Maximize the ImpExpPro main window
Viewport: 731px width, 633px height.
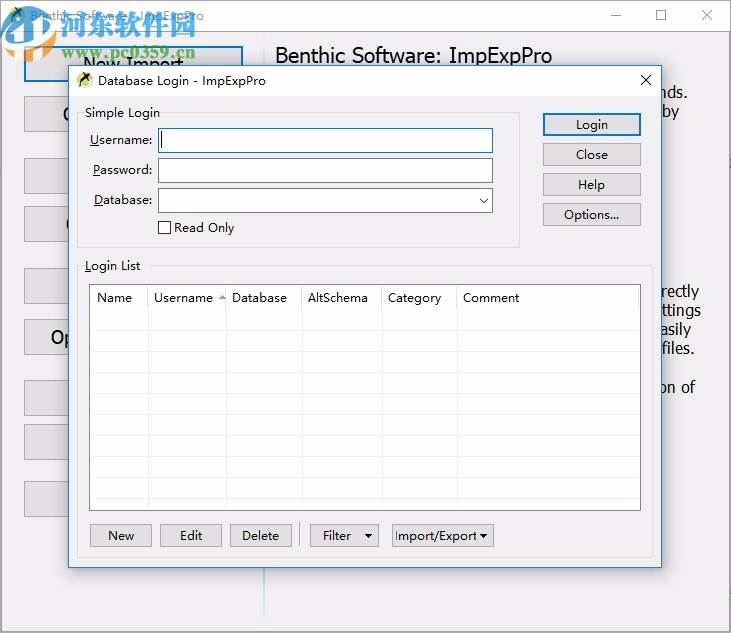tap(661, 15)
